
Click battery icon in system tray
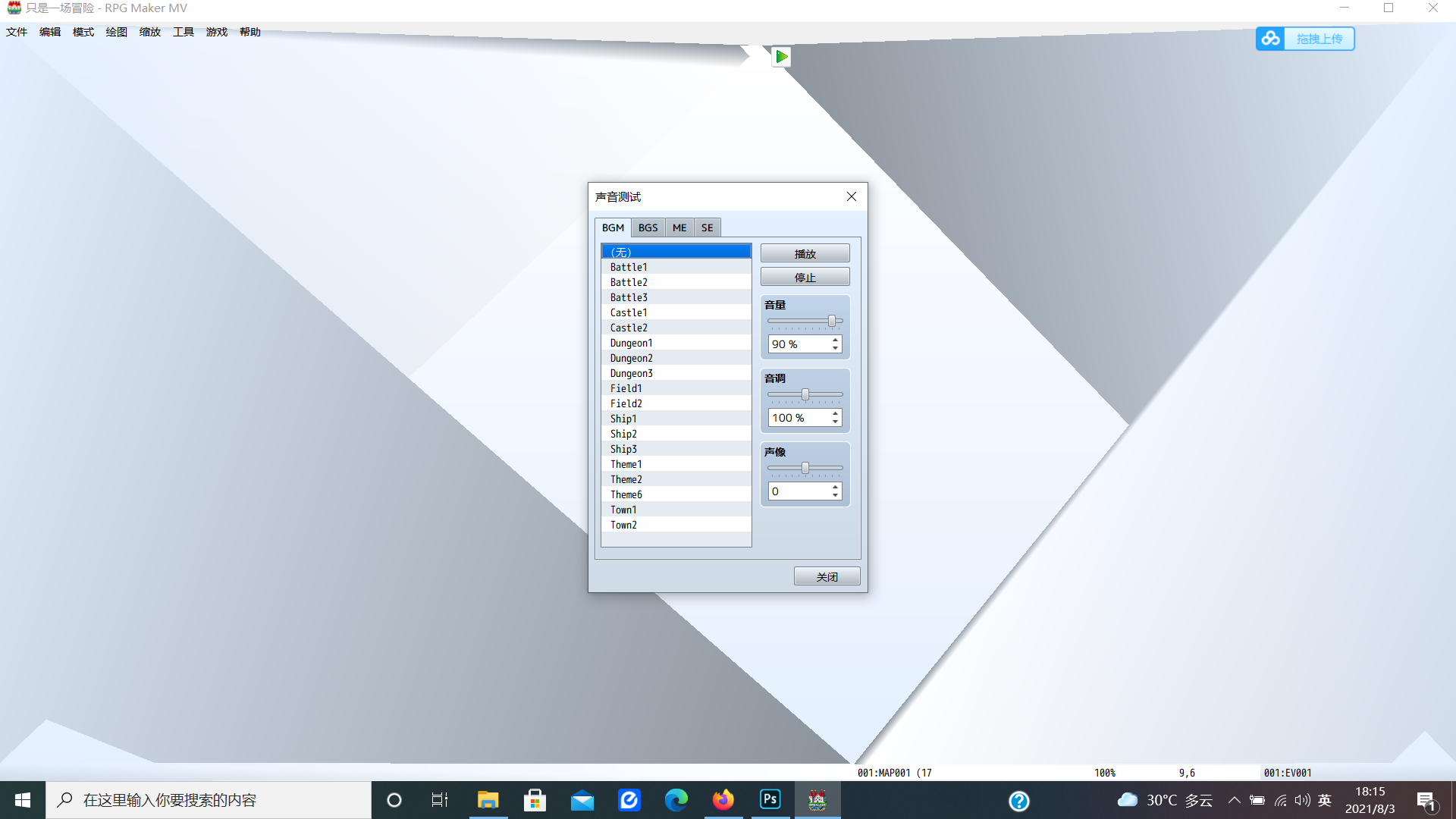pyautogui.click(x=1257, y=800)
